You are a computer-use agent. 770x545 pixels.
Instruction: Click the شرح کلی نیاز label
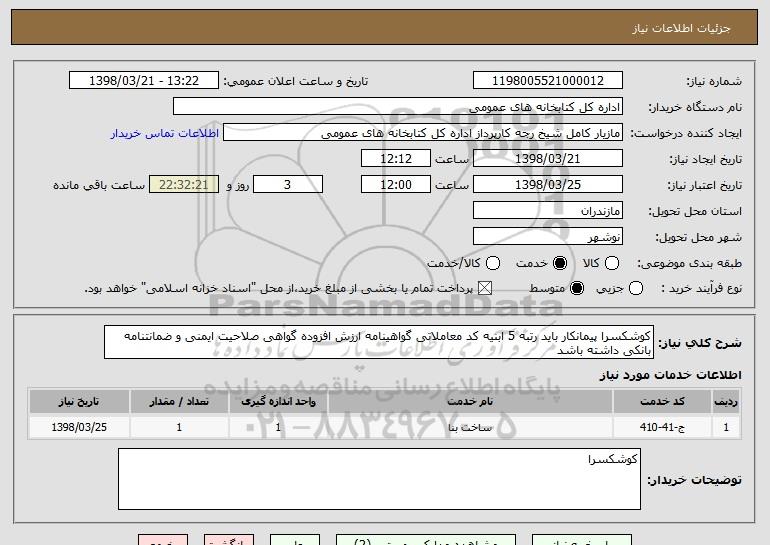pyautogui.click(x=700, y=343)
